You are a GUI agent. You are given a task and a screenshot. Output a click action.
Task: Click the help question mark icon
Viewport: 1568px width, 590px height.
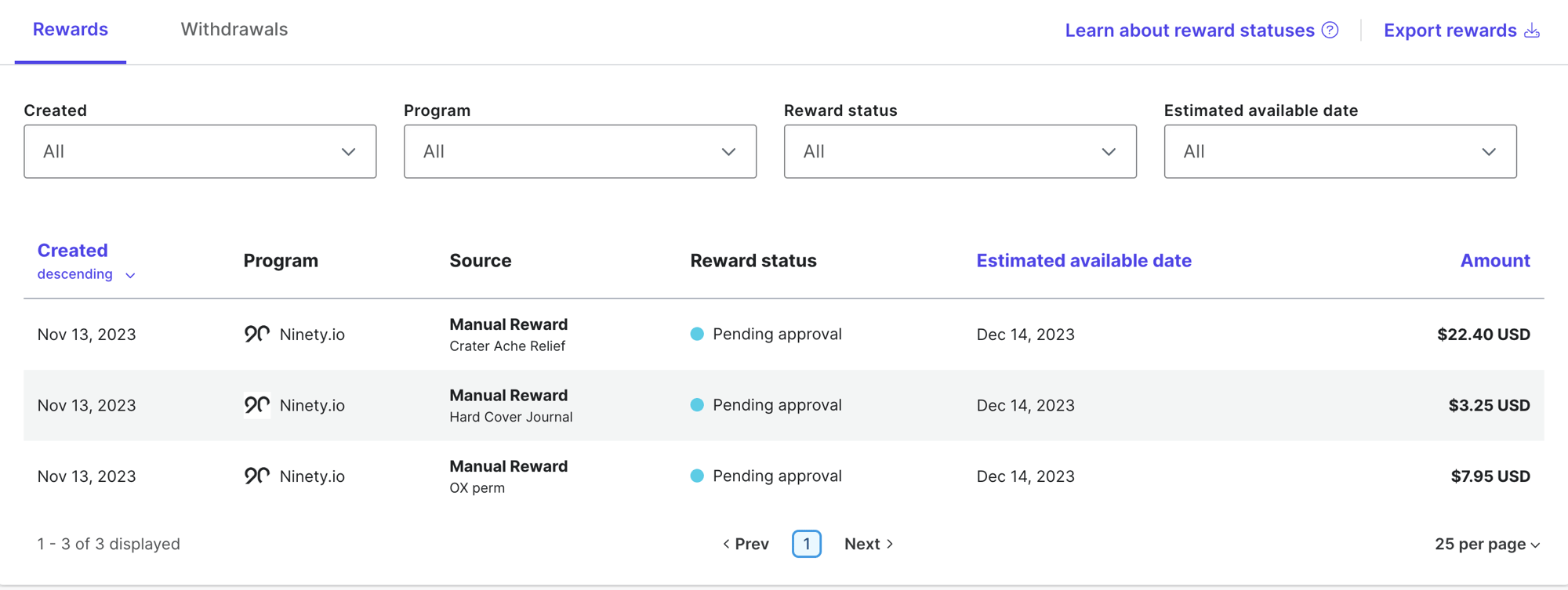coord(1330,30)
